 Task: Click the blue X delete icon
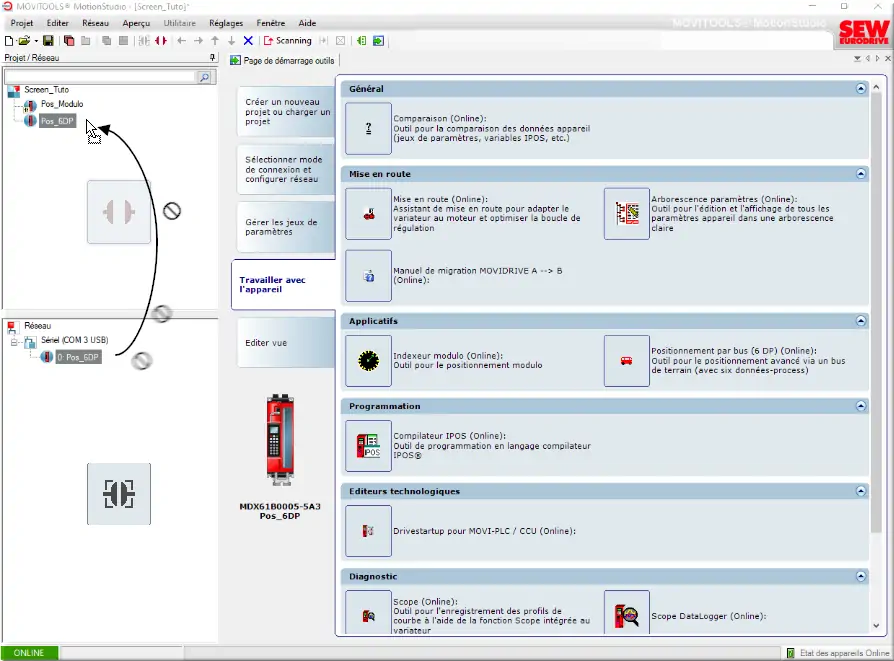(248, 41)
